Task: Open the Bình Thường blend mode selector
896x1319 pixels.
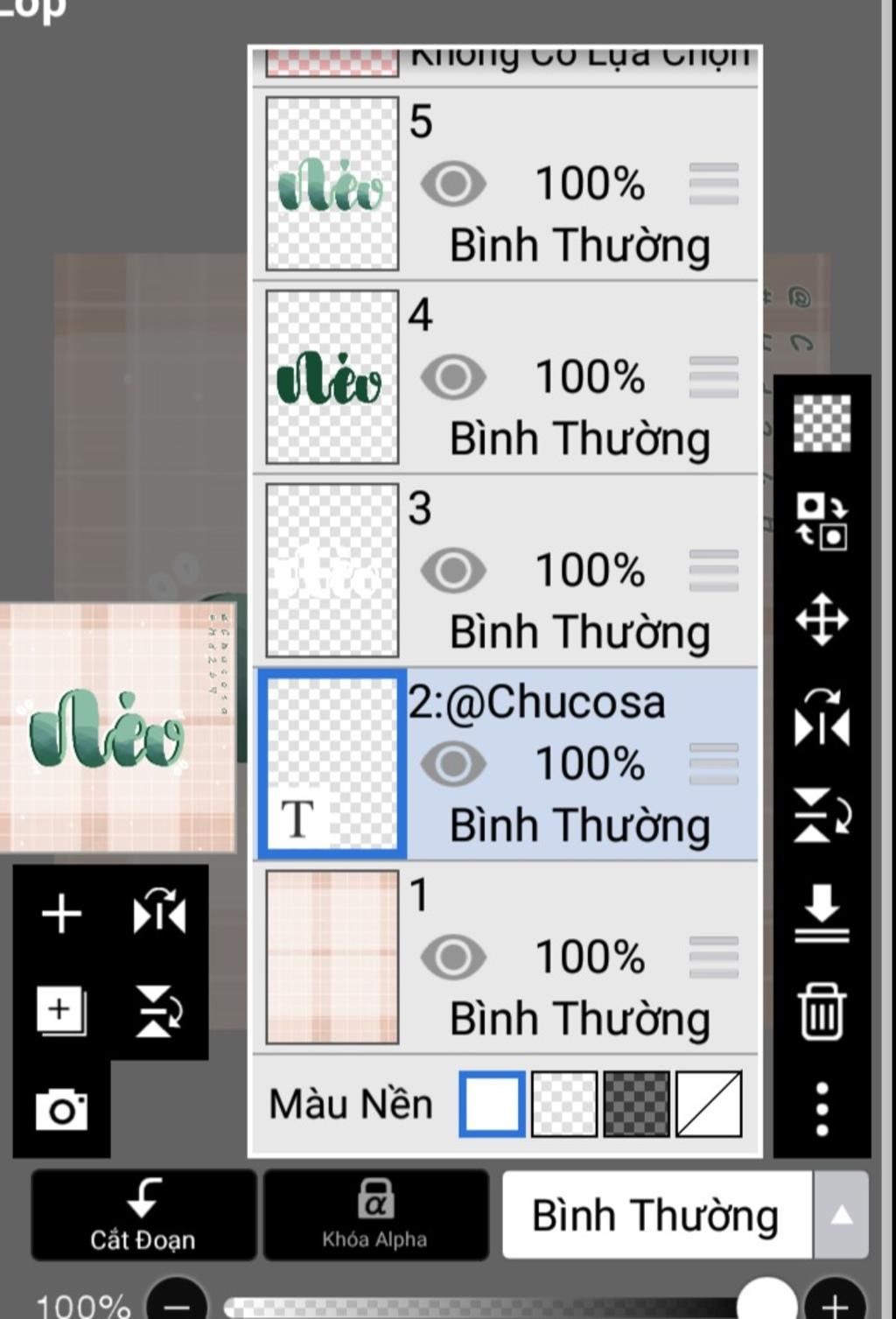Action: (x=656, y=1215)
